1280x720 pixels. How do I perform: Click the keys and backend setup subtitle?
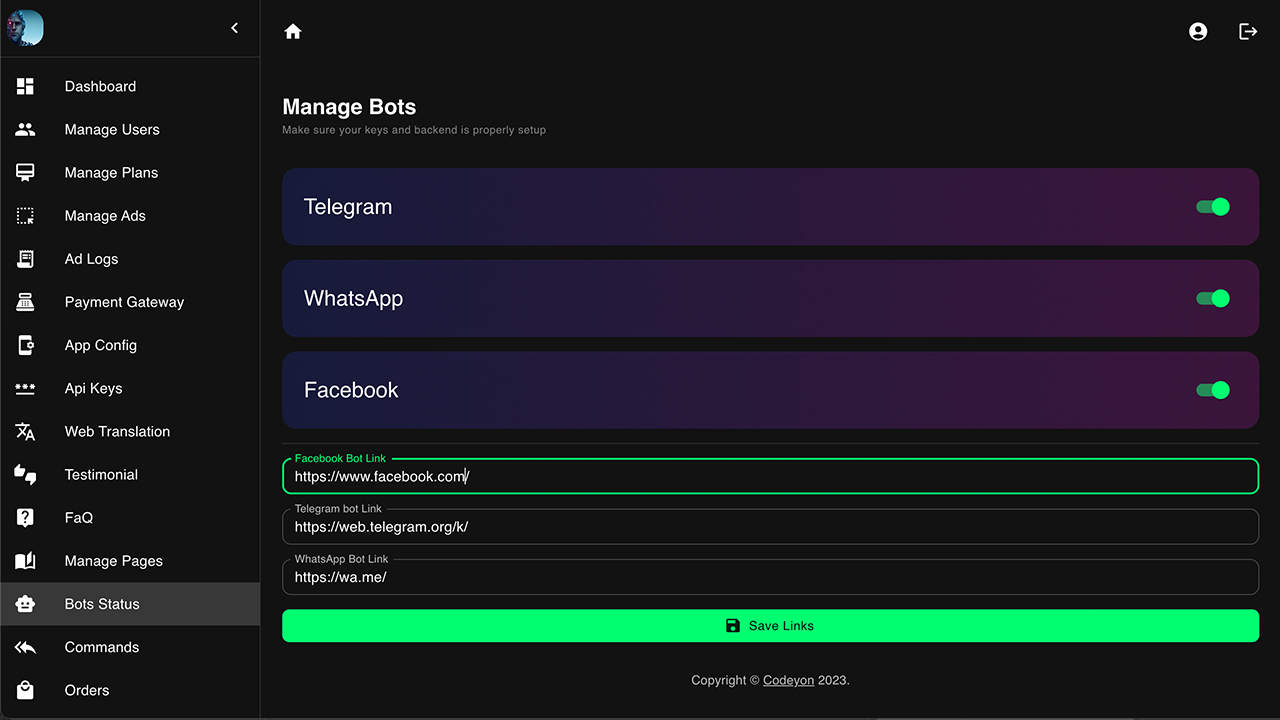point(414,130)
